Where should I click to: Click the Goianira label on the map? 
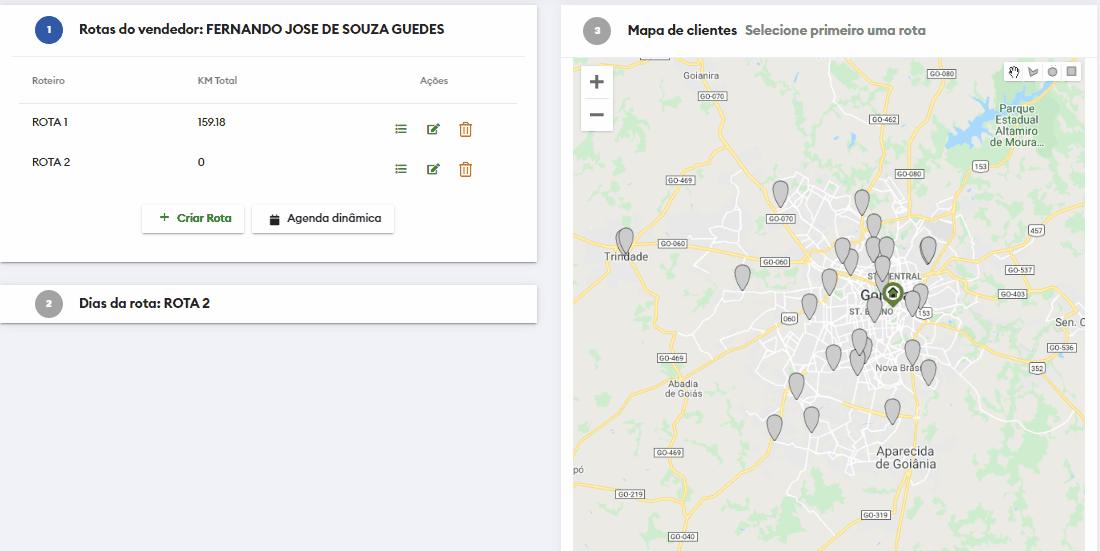click(701, 75)
